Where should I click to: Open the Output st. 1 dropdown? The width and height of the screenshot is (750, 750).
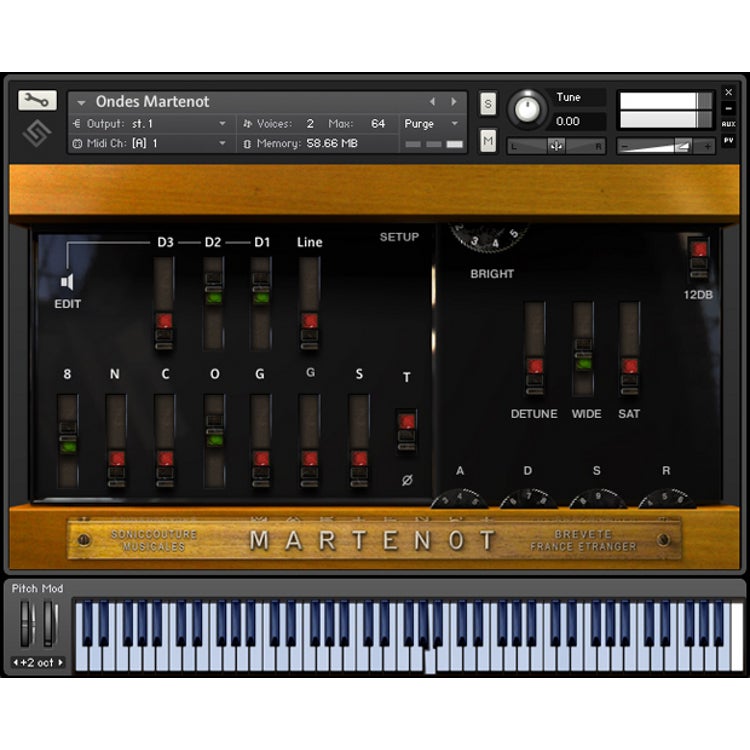222,123
